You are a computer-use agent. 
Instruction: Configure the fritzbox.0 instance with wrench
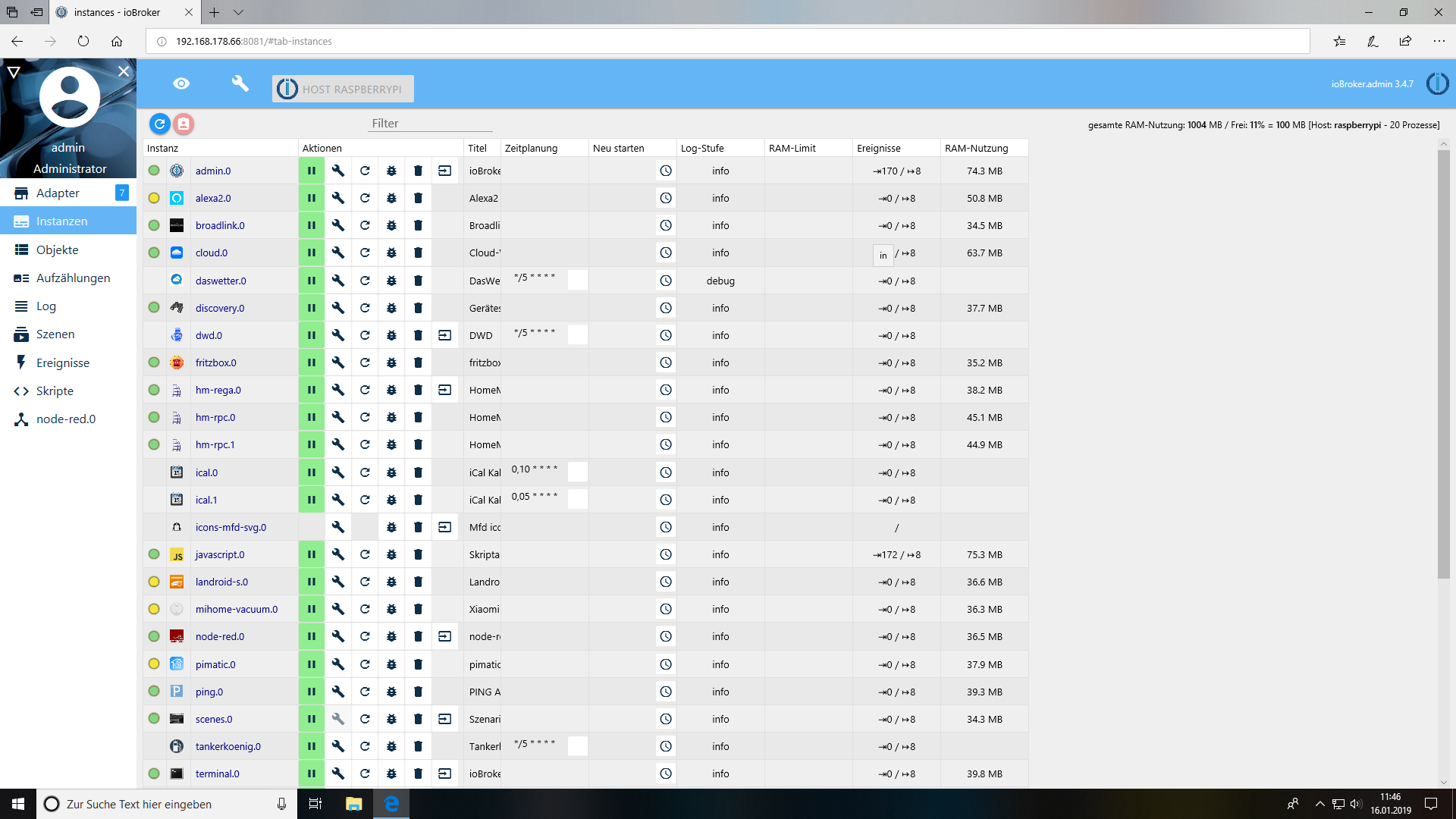[x=338, y=362]
